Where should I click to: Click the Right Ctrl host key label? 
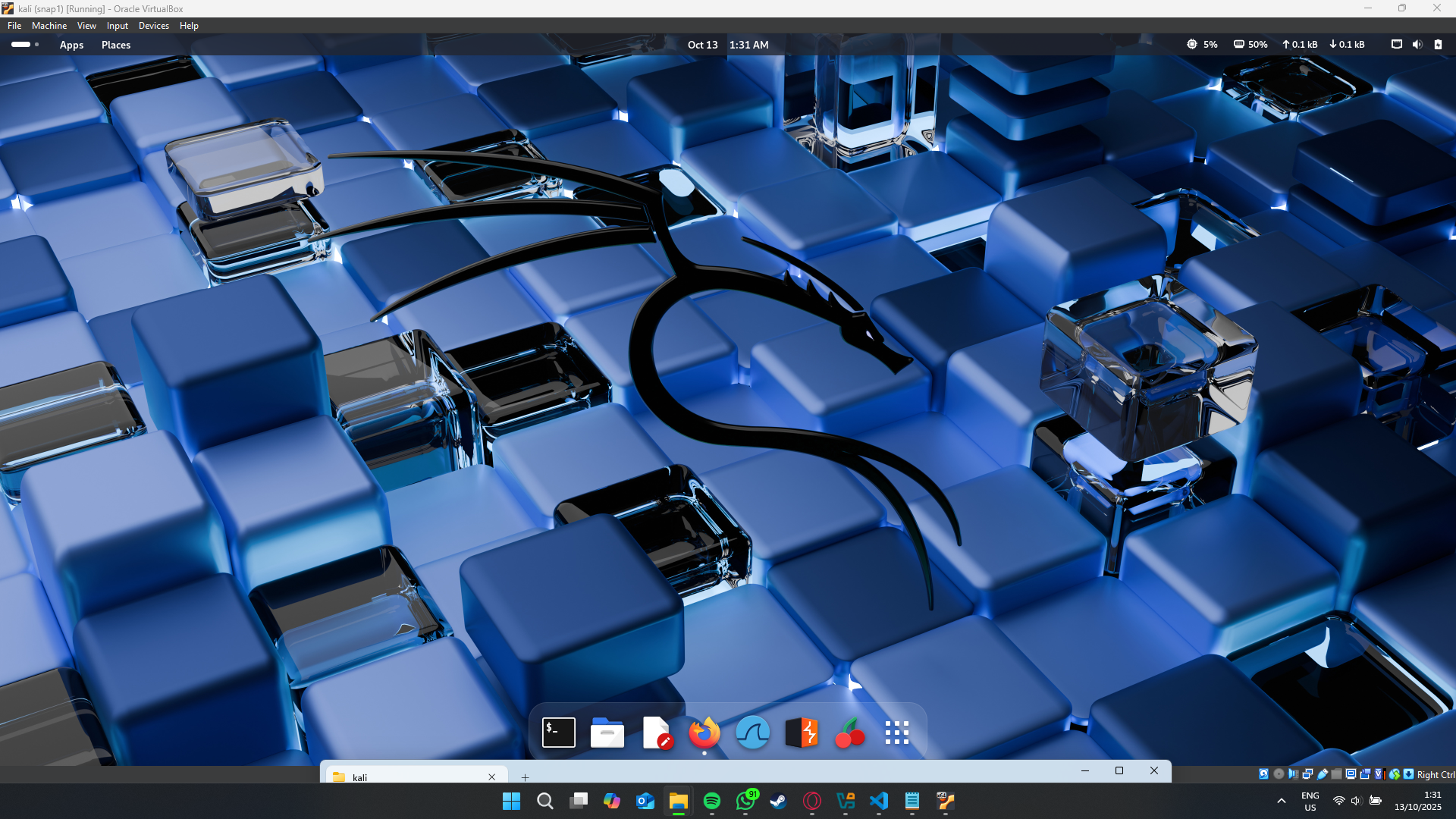(1436, 774)
